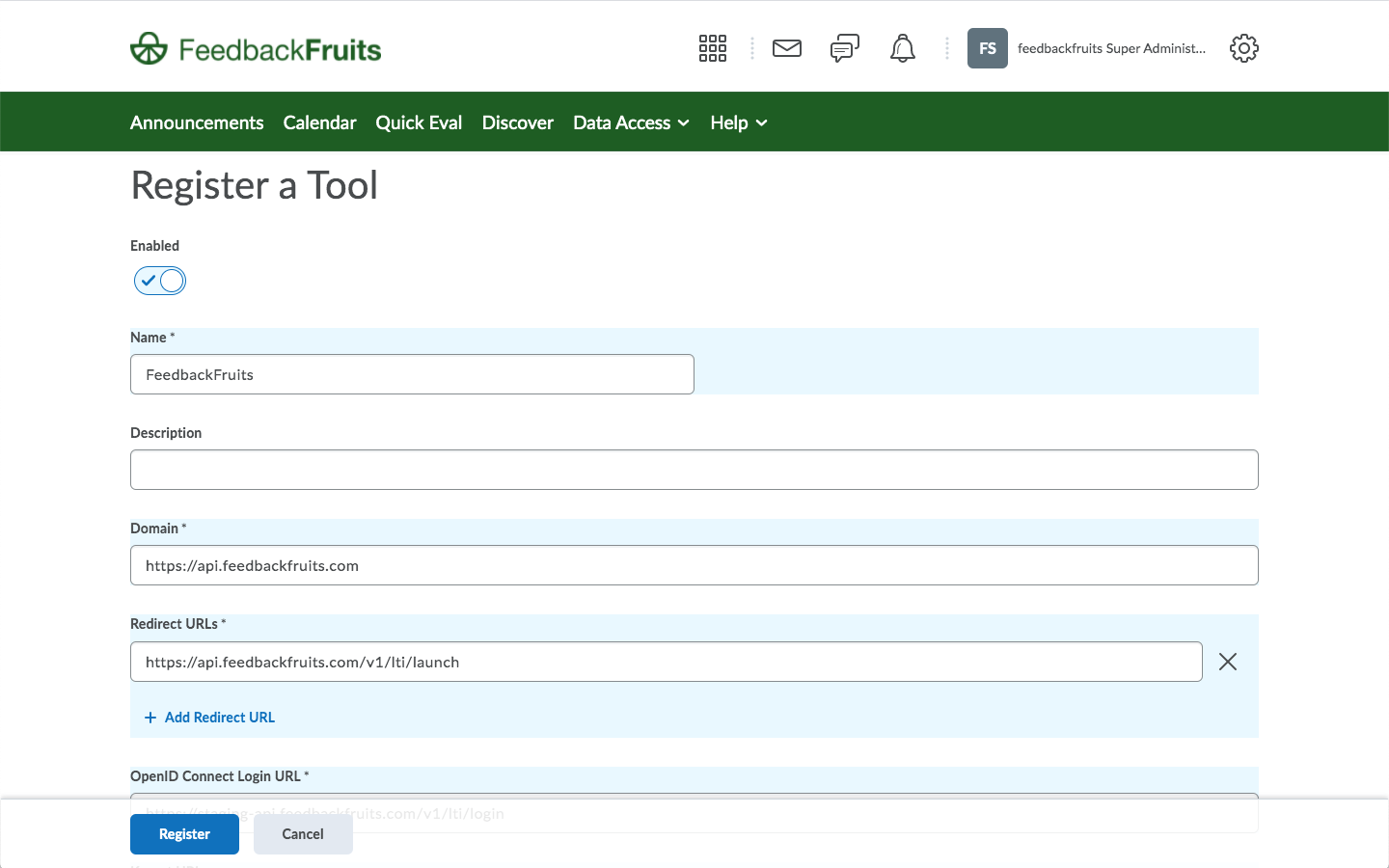Click the FeedbackFruits logo
Screen dimensions: 1389x868
[x=256, y=48]
